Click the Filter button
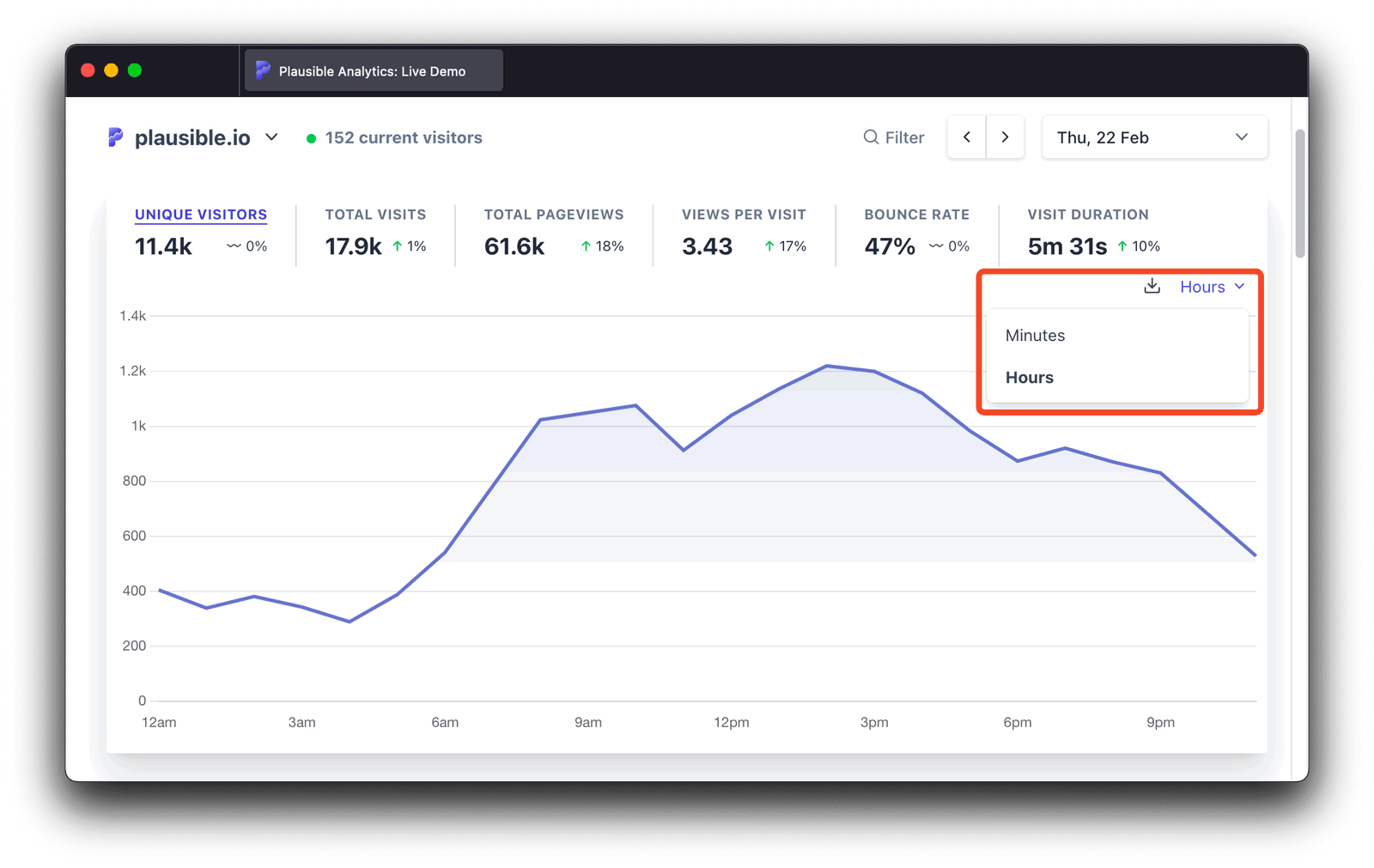This screenshot has width=1374, height=868. [x=894, y=137]
